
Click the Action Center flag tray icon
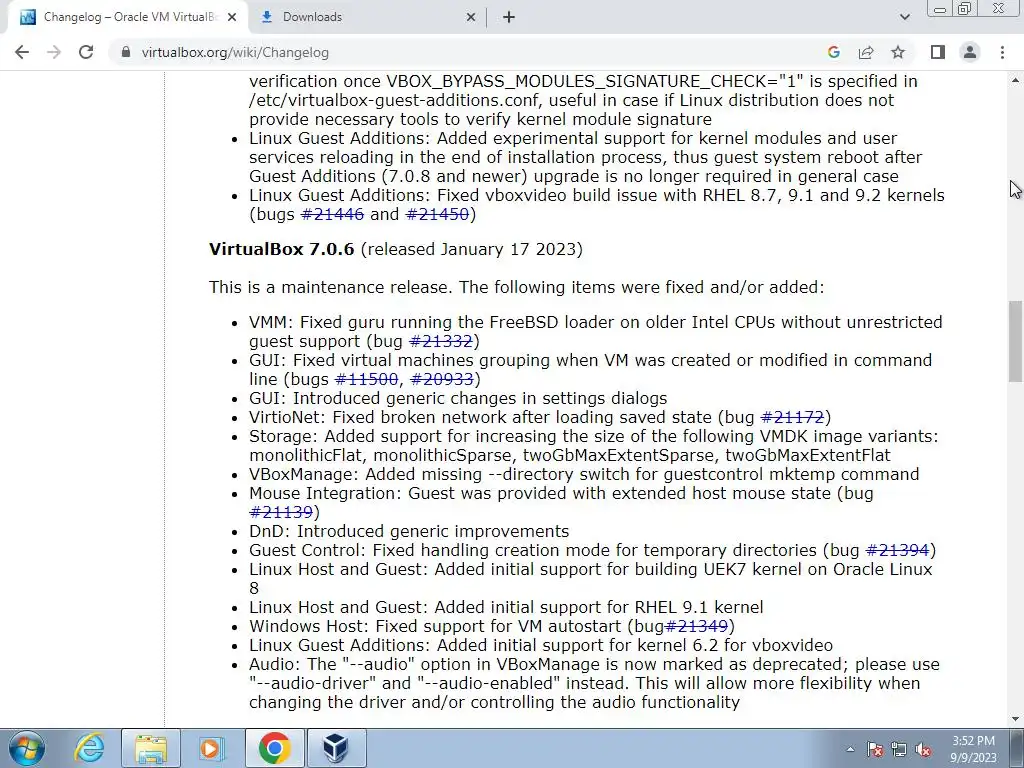tap(875, 749)
